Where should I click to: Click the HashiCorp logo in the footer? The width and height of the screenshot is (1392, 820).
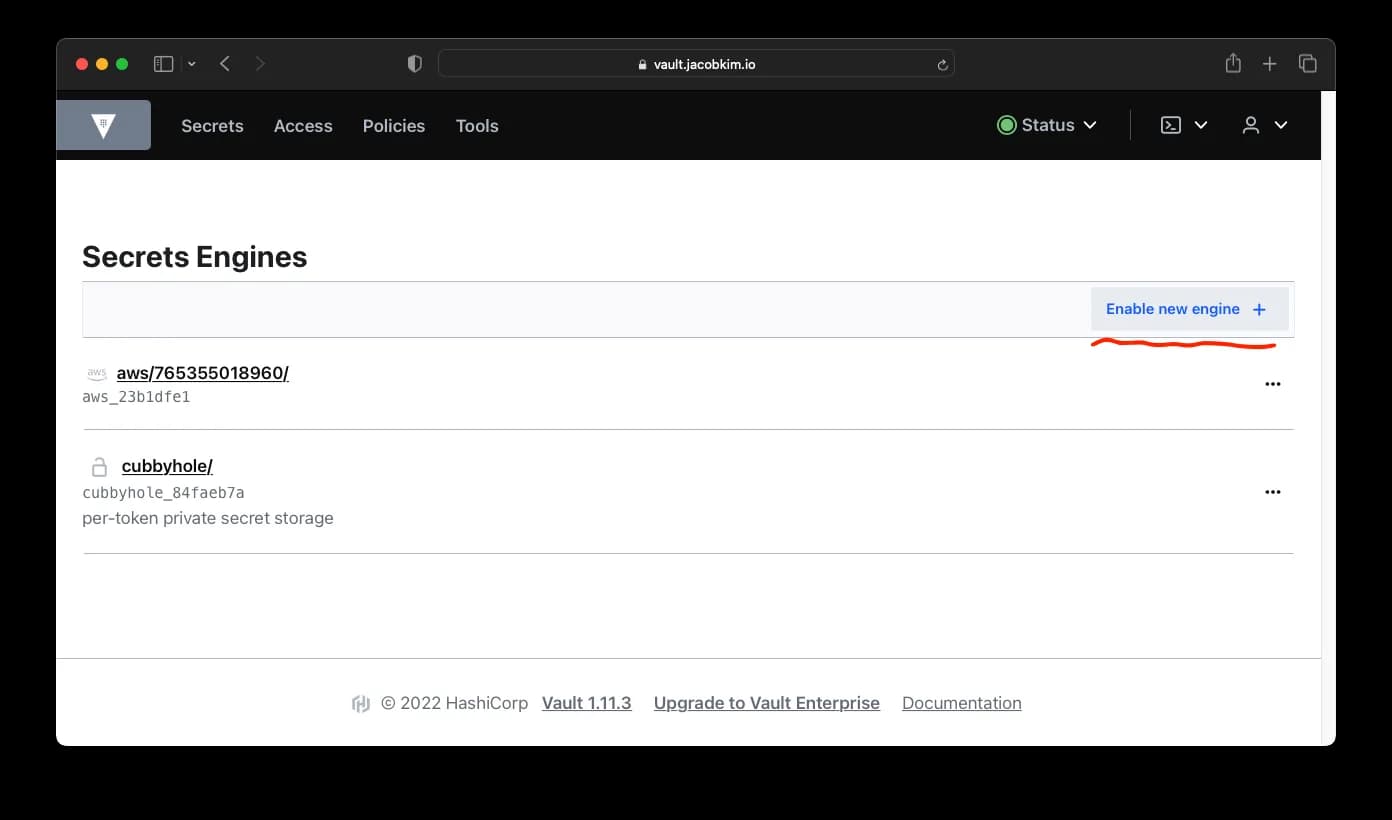tap(360, 703)
